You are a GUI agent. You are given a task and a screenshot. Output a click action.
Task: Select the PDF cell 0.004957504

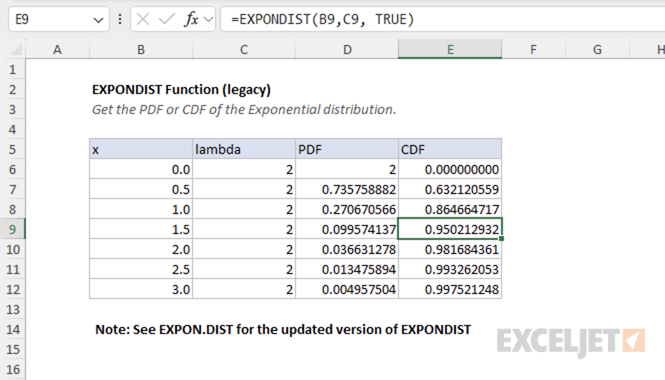[347, 289]
